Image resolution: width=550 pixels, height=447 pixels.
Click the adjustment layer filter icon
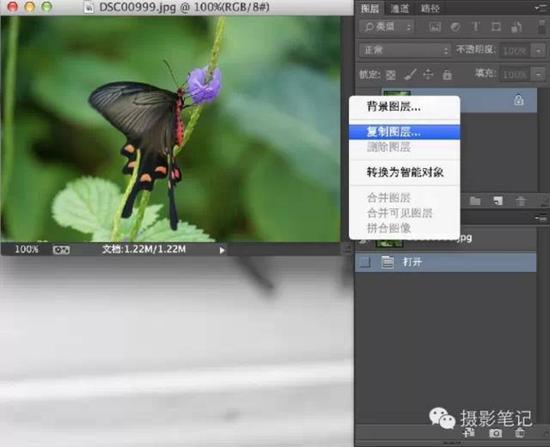(455, 27)
